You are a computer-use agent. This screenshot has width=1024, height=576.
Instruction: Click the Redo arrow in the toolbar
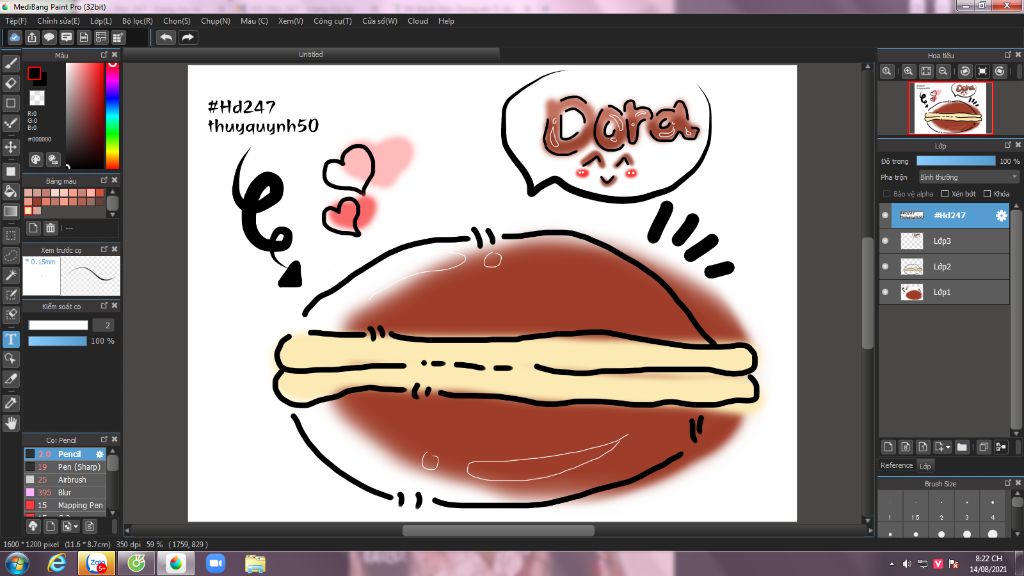click(x=187, y=37)
